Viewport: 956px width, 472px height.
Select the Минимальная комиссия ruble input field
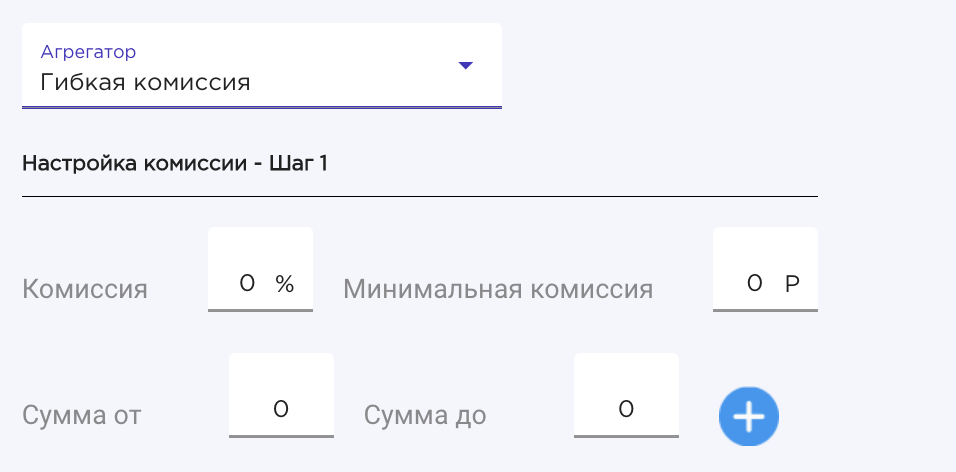(x=765, y=270)
